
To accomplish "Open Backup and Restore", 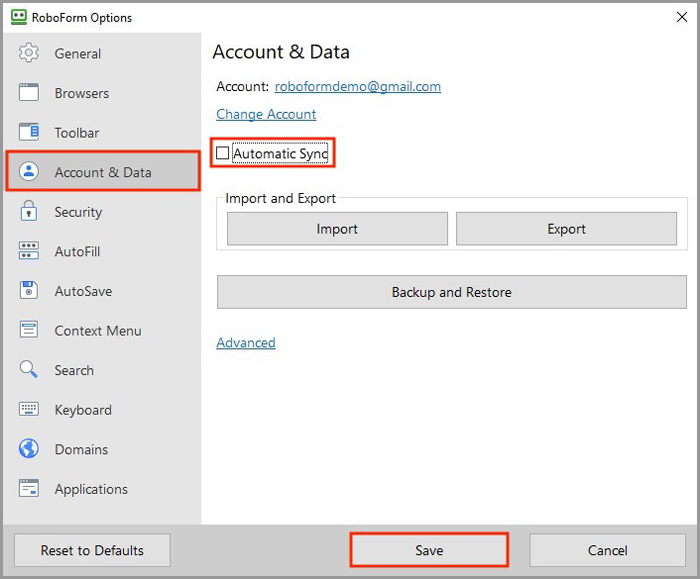I will [x=452, y=292].
